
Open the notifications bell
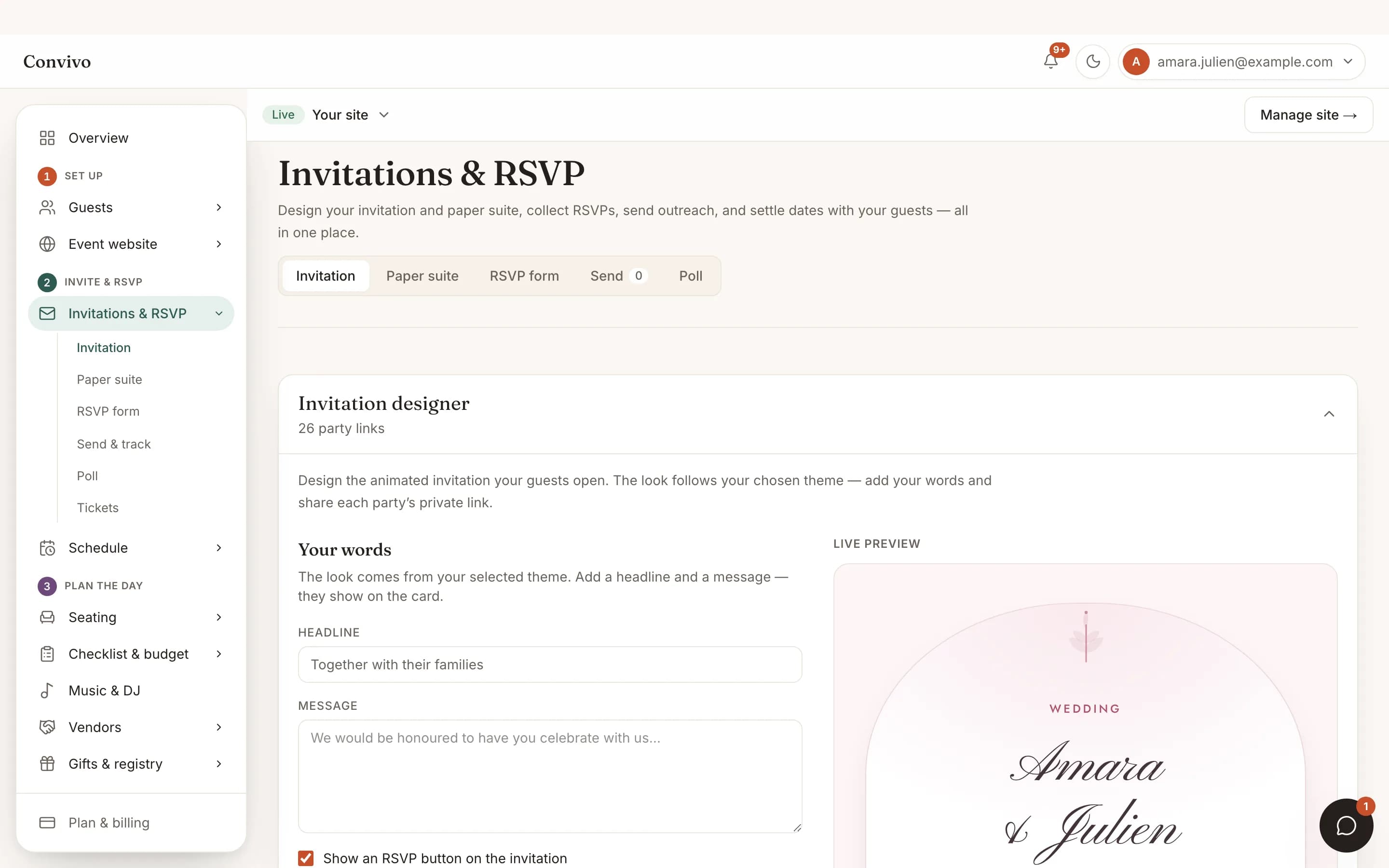pos(1050,61)
